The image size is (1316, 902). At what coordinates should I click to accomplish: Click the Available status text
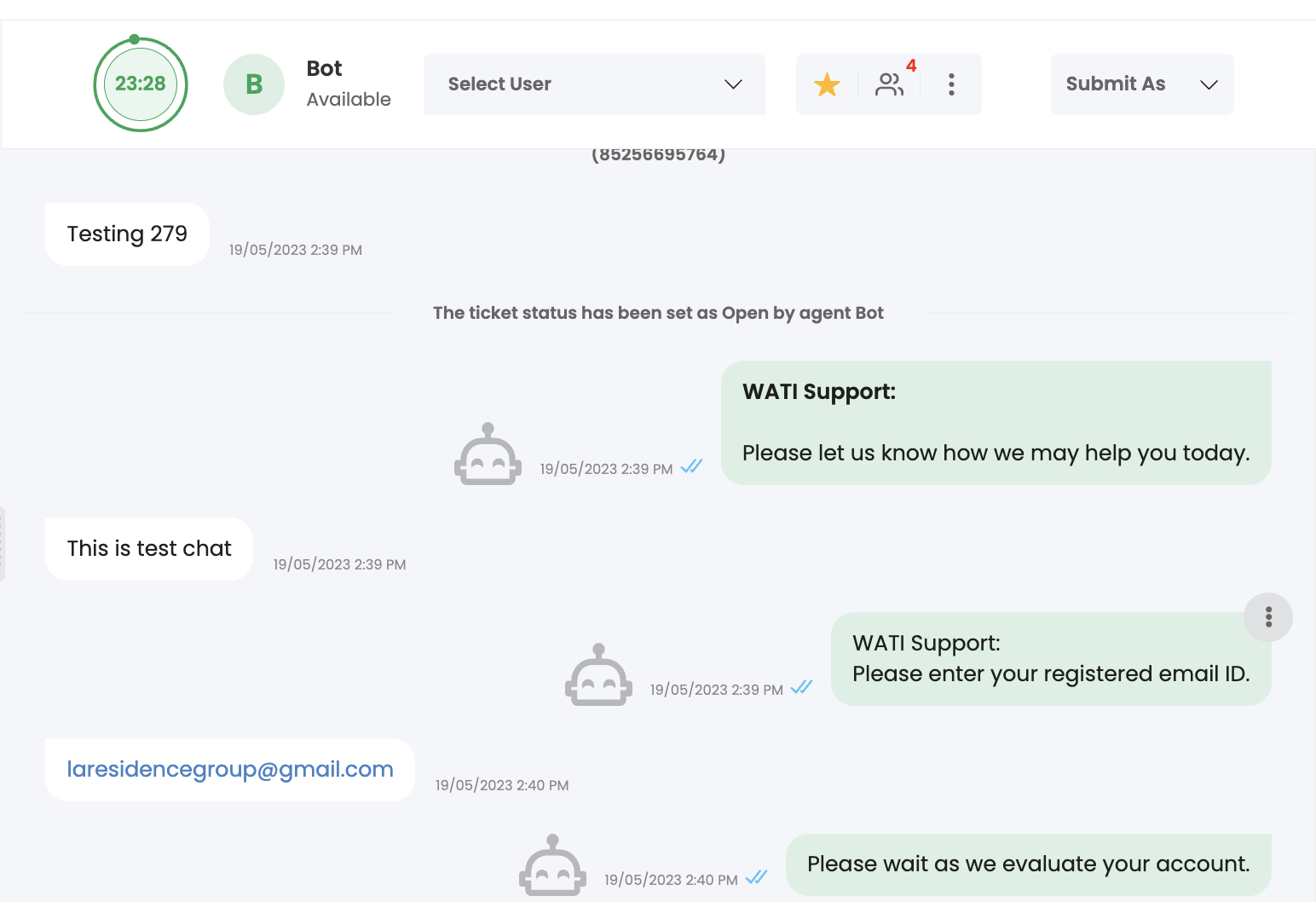pos(349,100)
